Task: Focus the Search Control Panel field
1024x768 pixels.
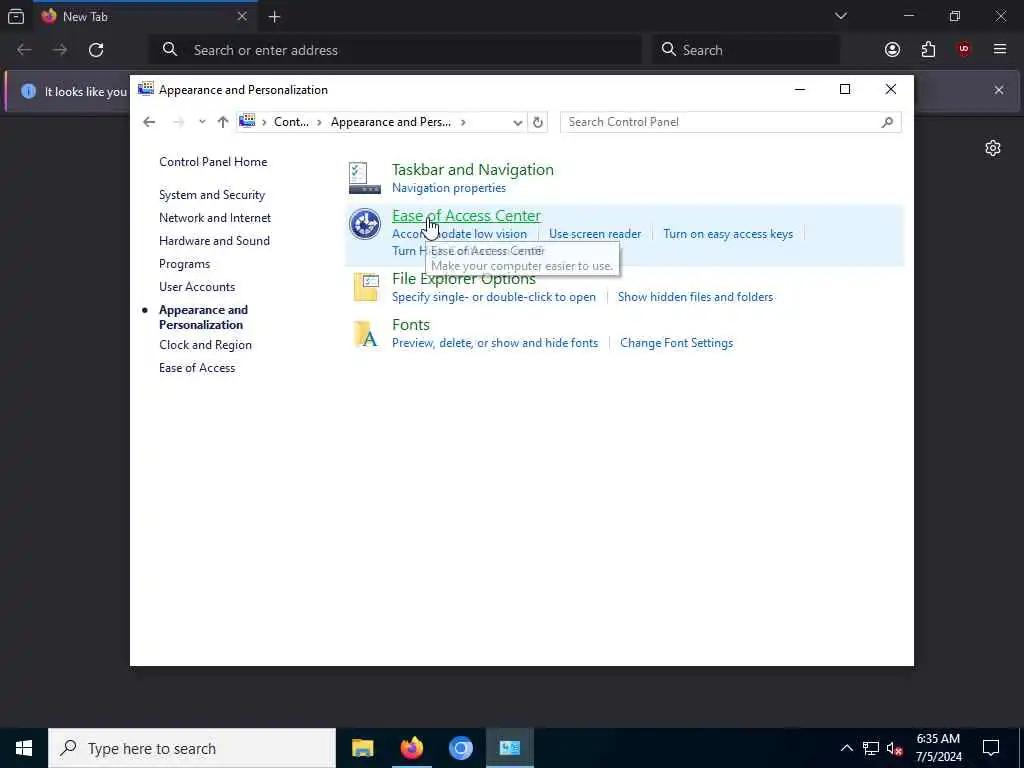Action: [x=730, y=122]
